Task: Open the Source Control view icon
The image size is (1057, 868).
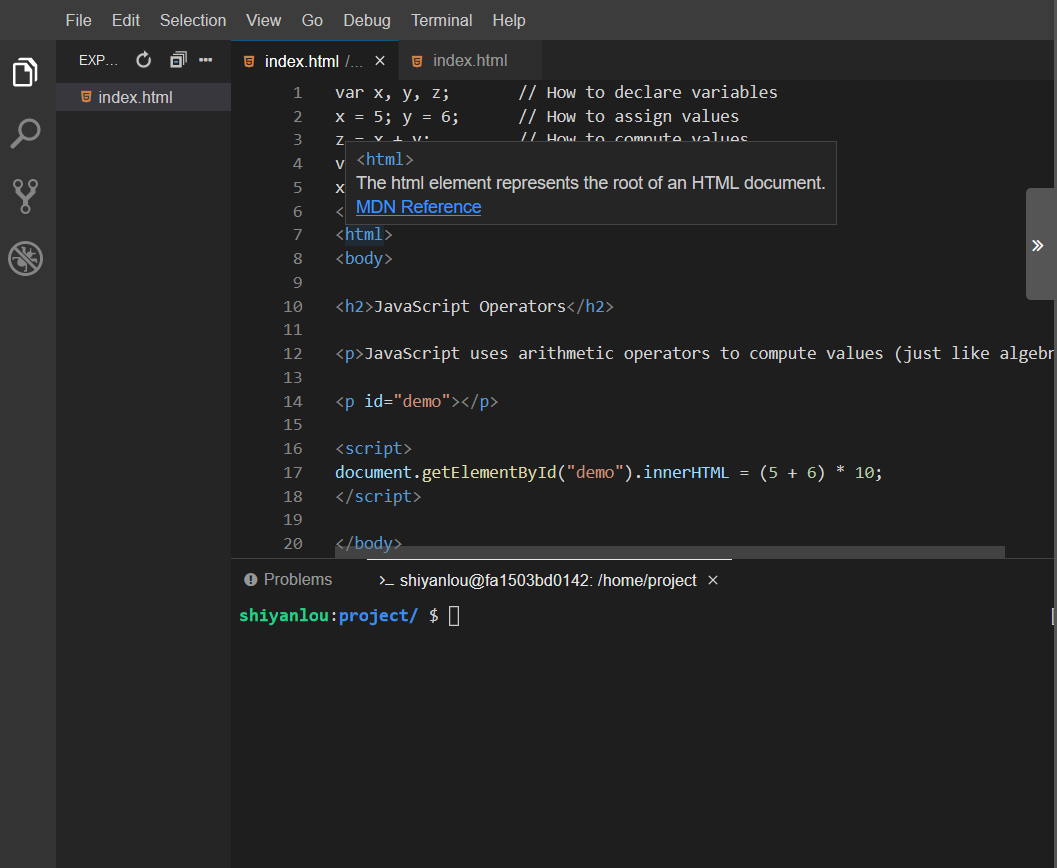Action: (x=25, y=196)
